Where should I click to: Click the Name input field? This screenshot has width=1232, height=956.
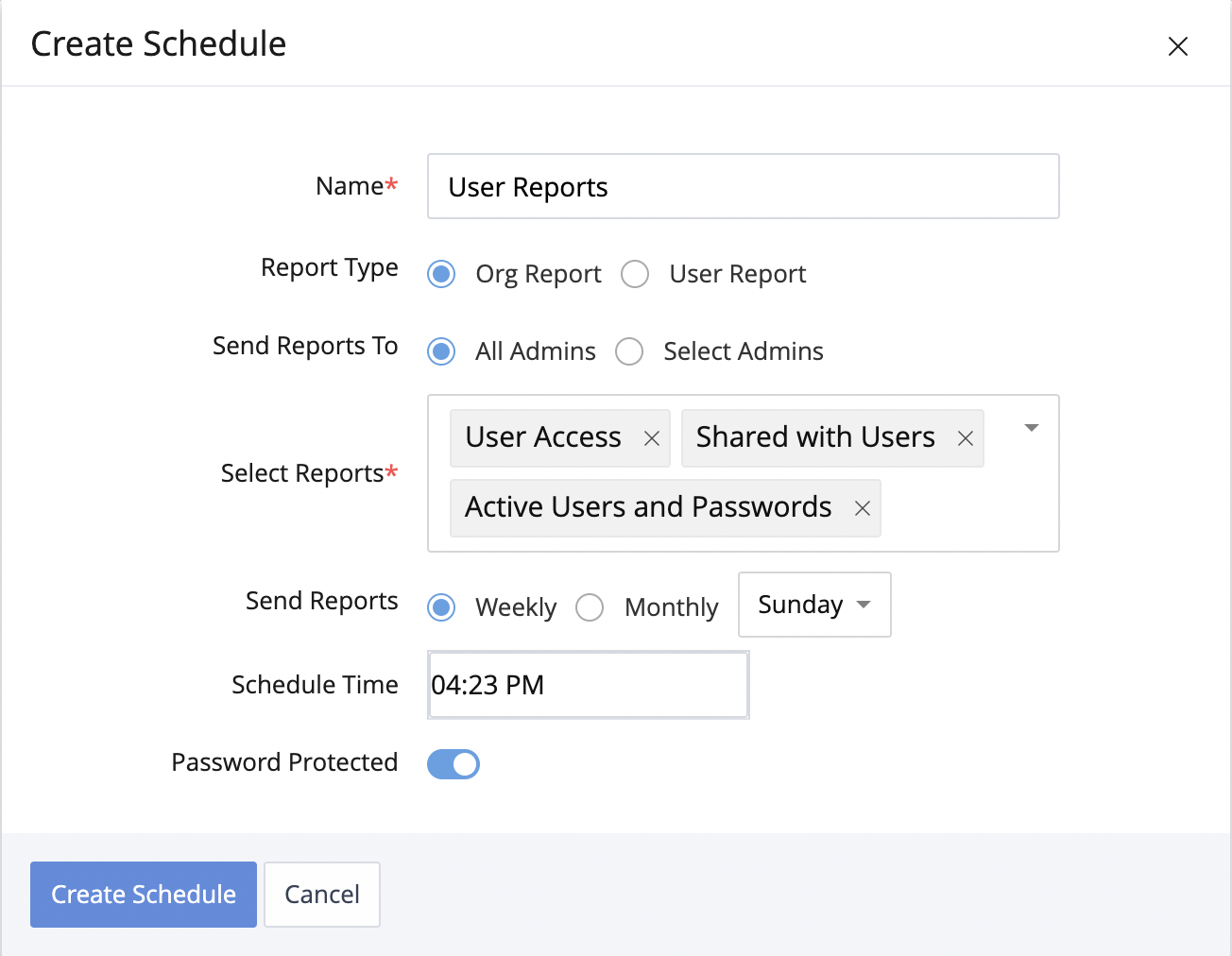(743, 187)
